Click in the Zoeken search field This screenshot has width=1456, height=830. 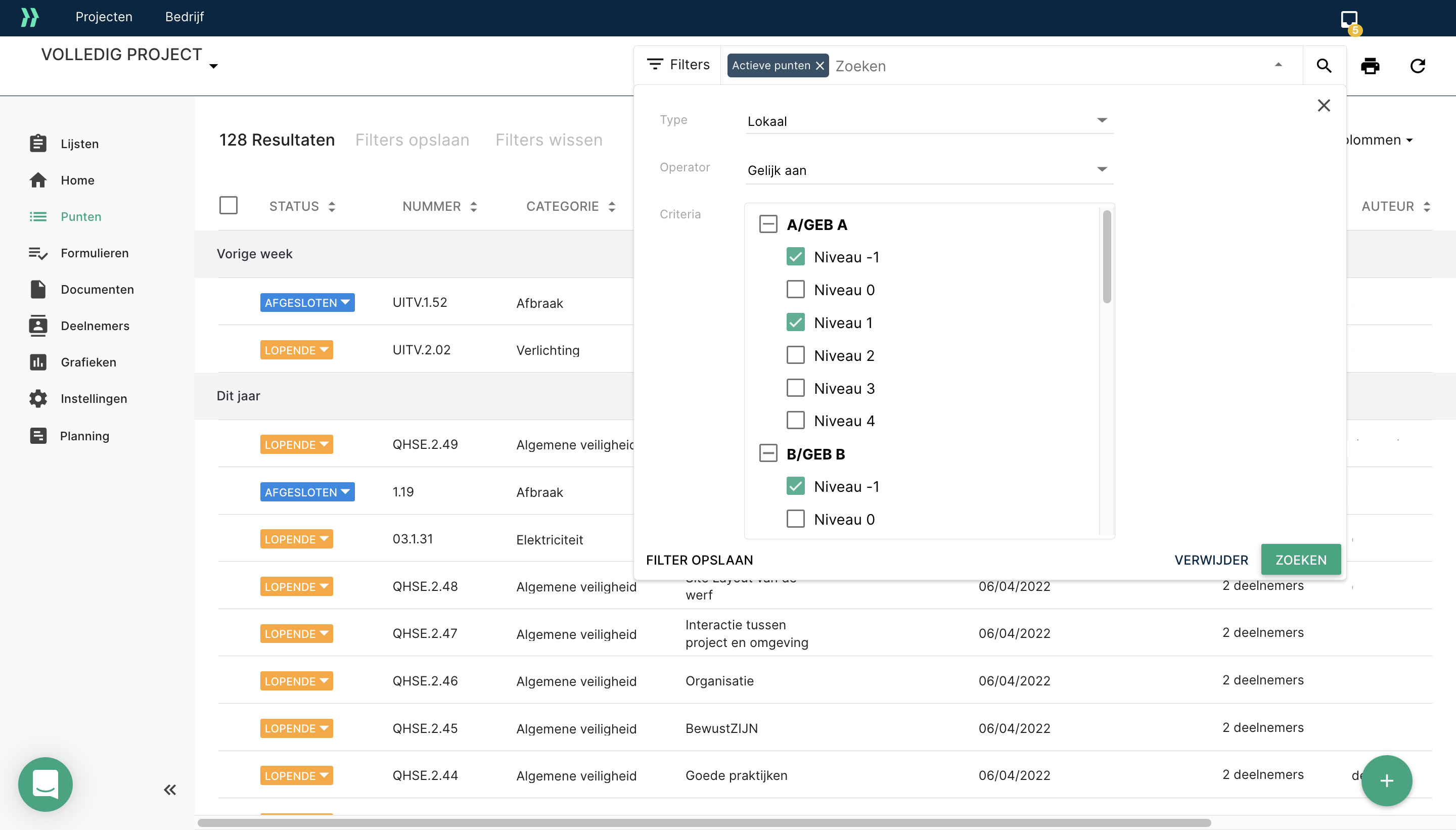pyautogui.click(x=1049, y=66)
